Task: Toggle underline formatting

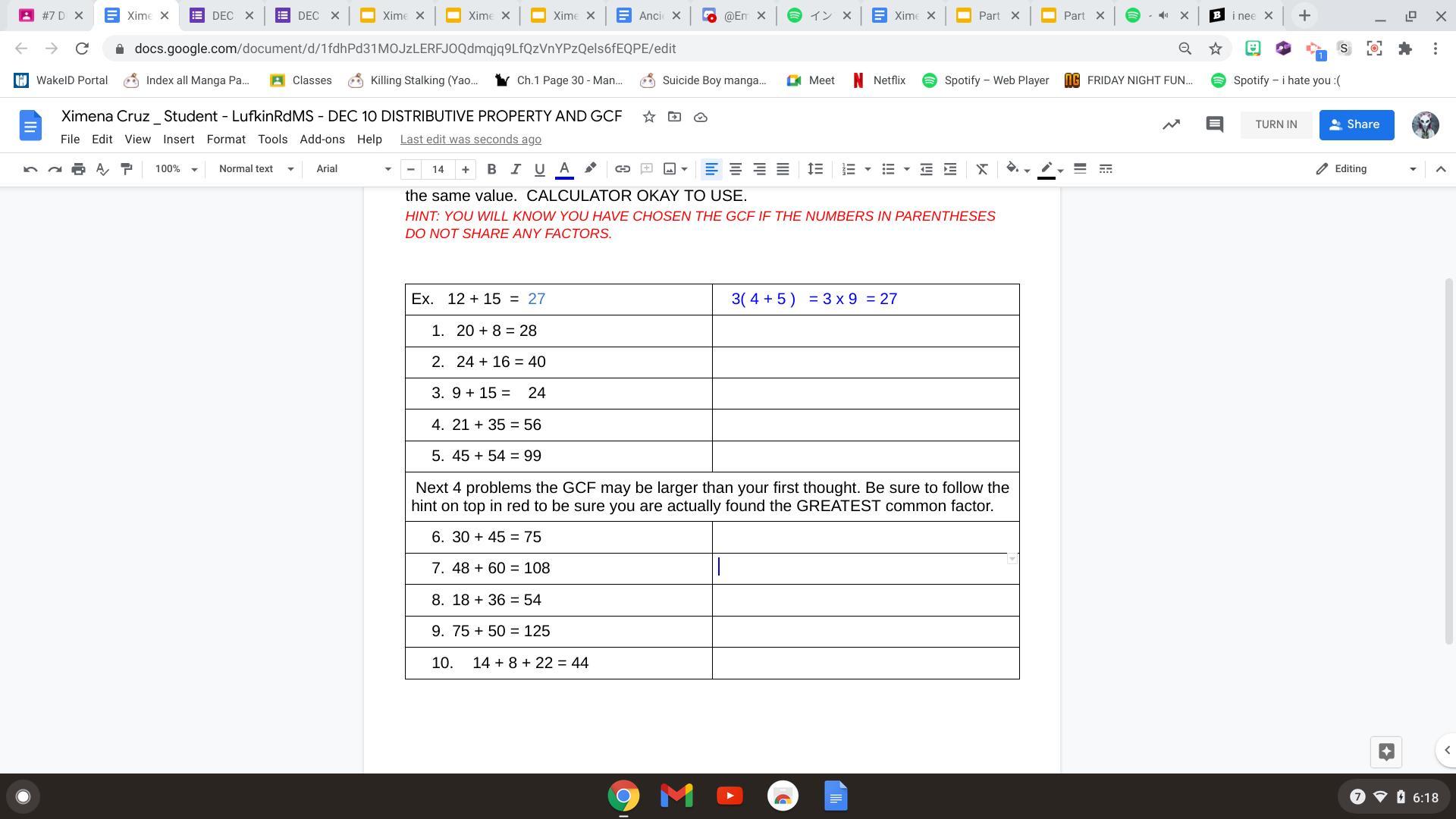Action: (539, 169)
